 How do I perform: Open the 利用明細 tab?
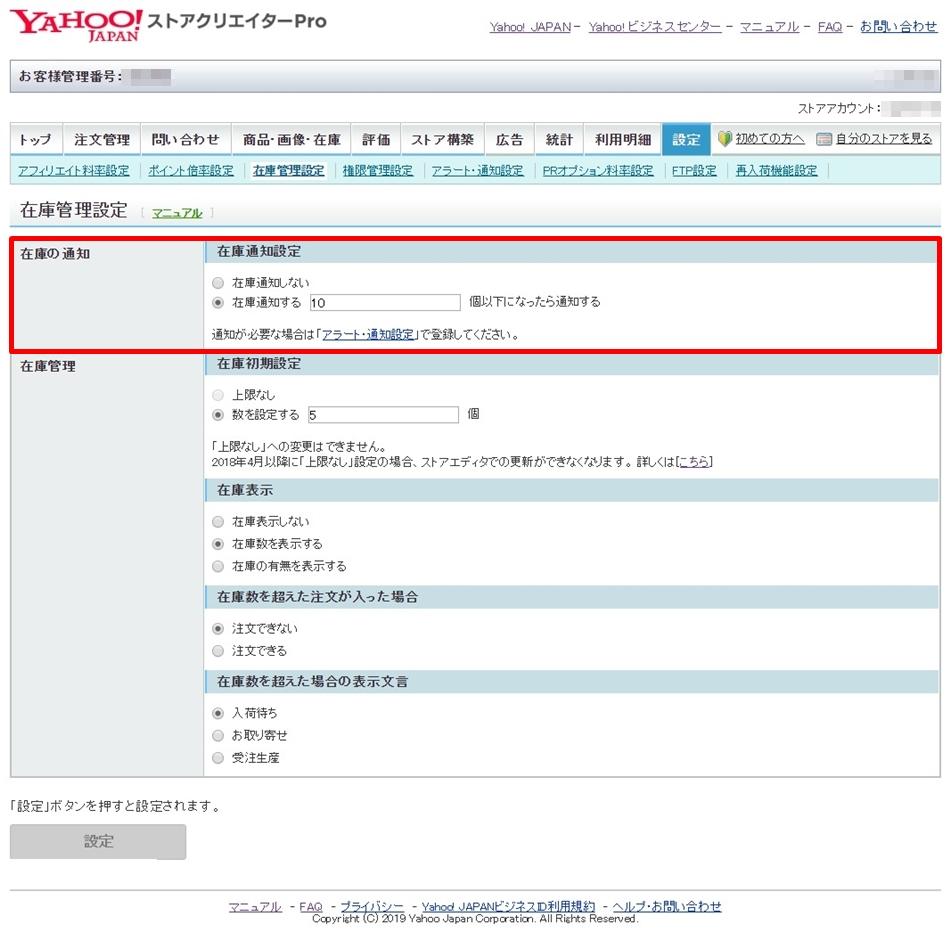(623, 139)
